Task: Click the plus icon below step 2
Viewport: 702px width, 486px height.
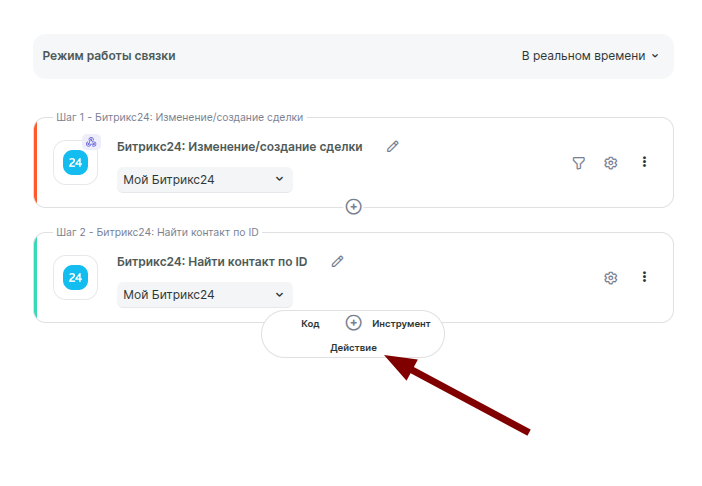Action: point(354,323)
